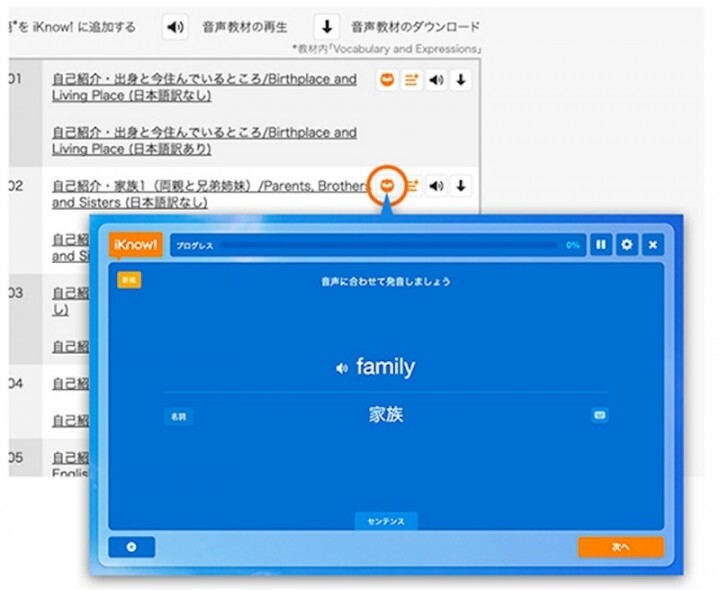The height and width of the screenshot is (590, 720).
Task: Close the iKnow! study window
Action: click(x=653, y=245)
